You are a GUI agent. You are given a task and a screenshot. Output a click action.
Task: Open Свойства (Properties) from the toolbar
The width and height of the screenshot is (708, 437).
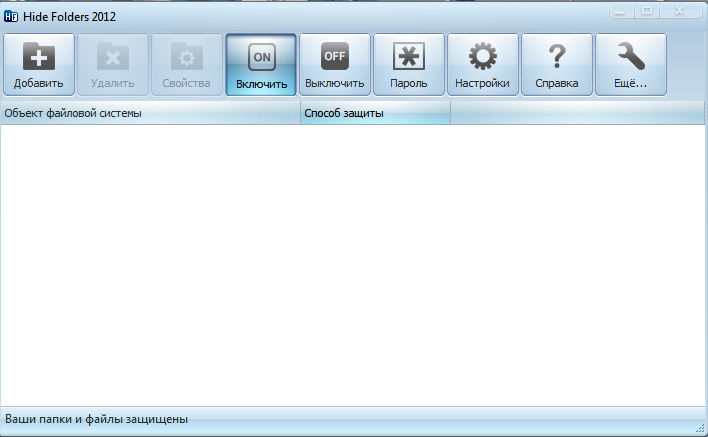click(x=187, y=65)
